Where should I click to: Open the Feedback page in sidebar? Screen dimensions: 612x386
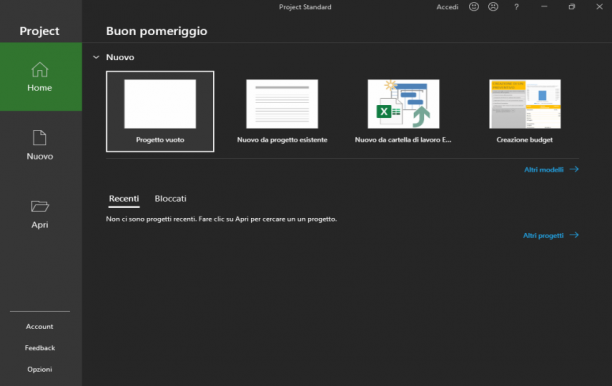(40, 348)
